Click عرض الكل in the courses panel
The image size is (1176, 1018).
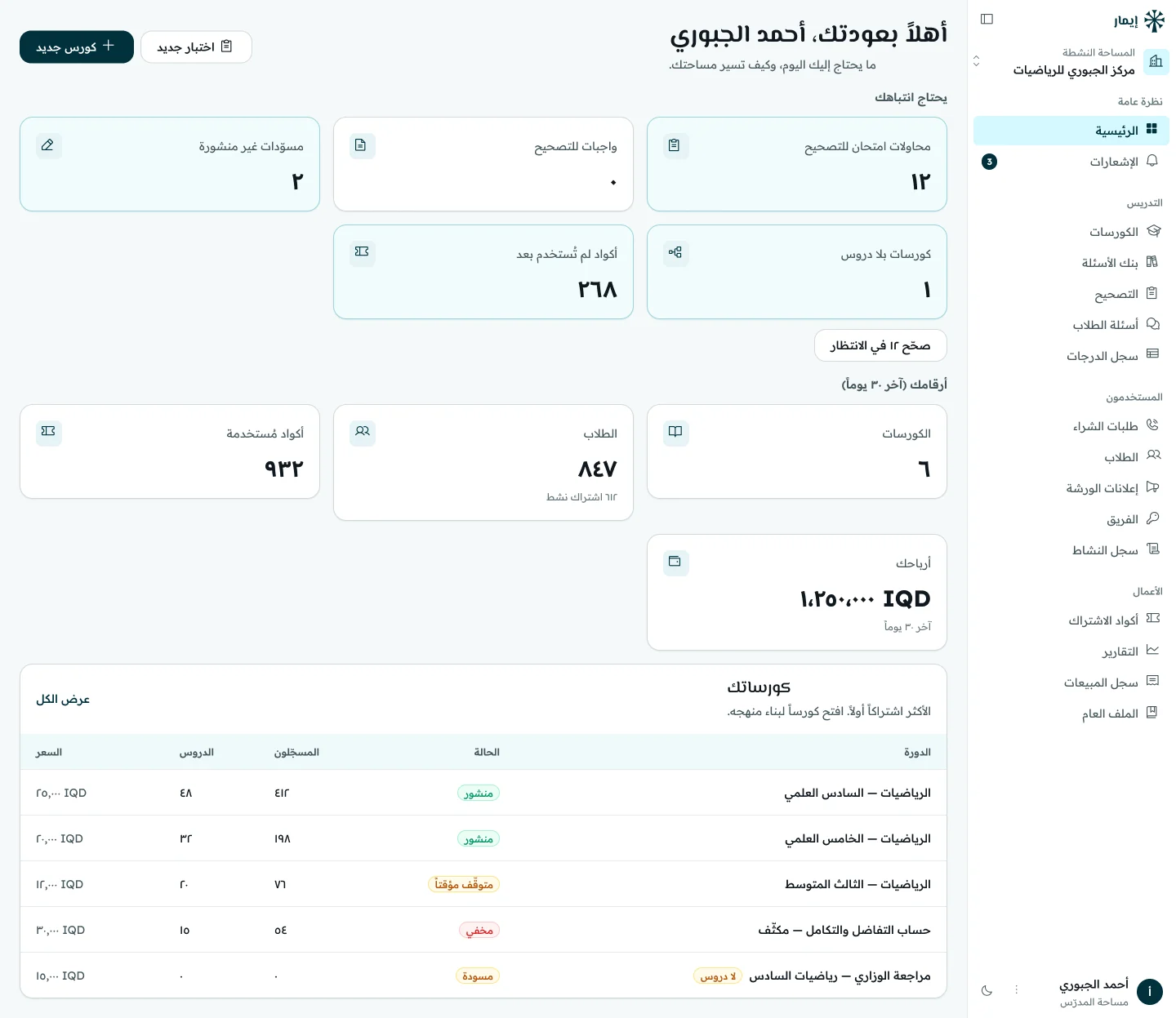[x=63, y=700]
